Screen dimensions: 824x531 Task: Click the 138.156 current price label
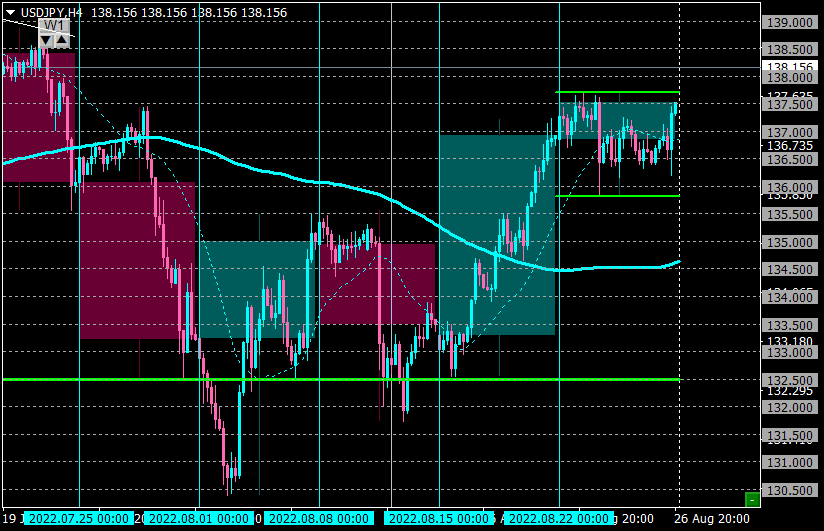coord(790,66)
